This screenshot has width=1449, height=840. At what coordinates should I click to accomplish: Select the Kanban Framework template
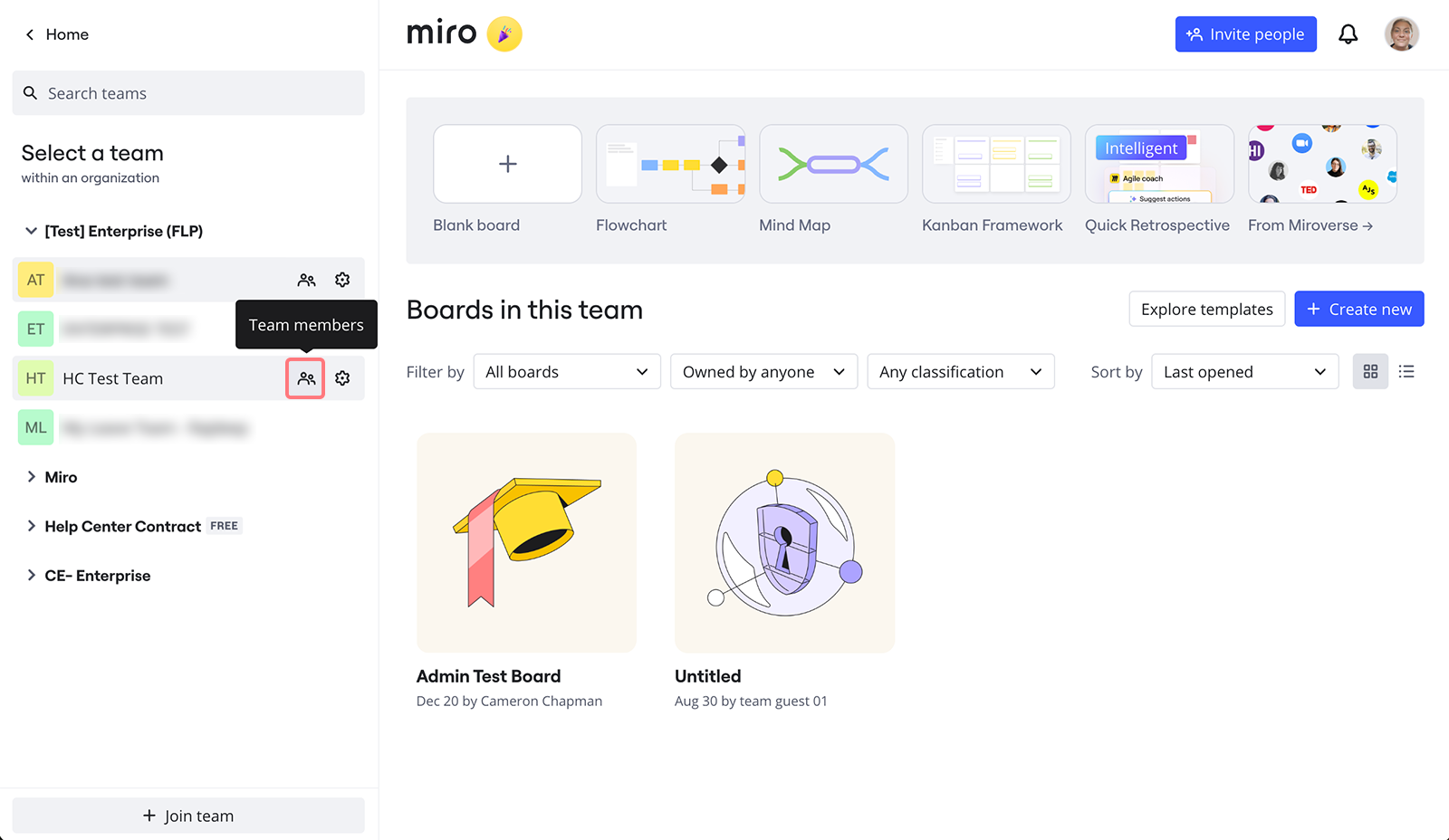click(995, 164)
